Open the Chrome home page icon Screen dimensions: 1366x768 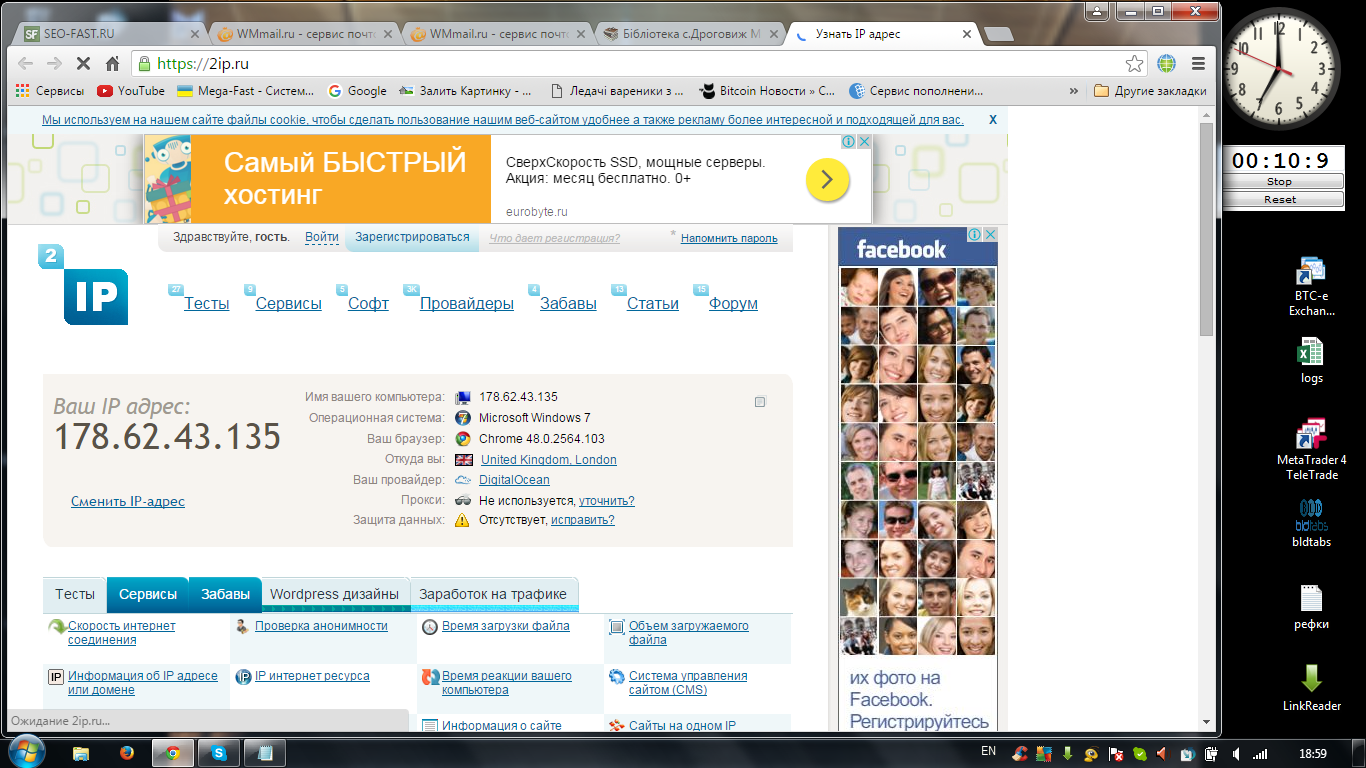[x=112, y=63]
